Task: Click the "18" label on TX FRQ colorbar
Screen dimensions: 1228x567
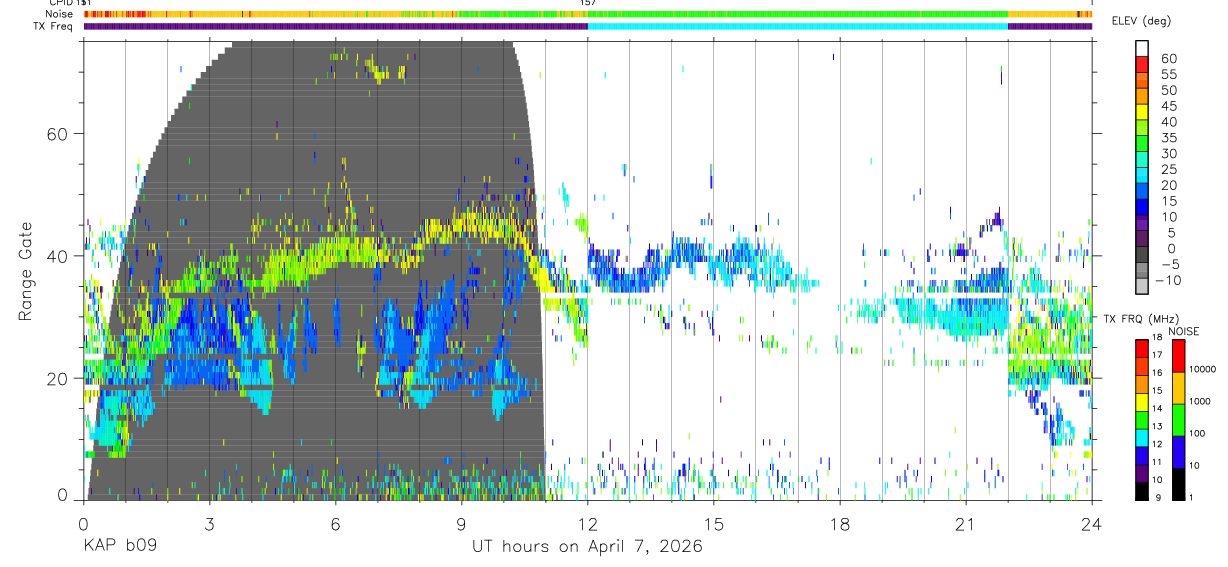Action: (1157, 338)
